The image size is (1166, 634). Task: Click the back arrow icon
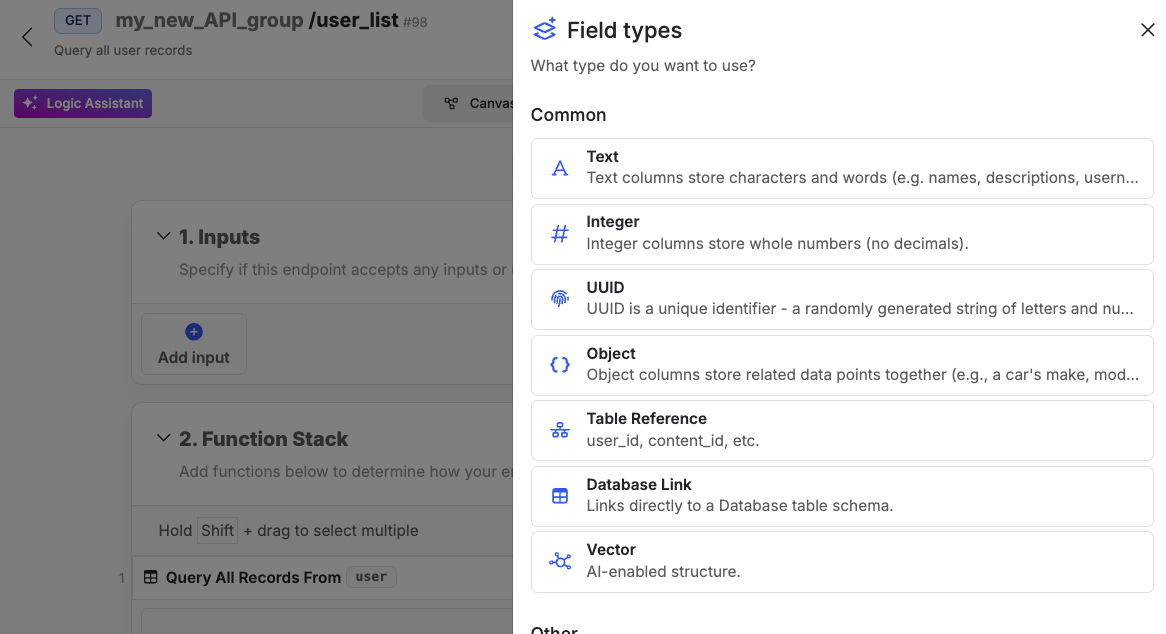coord(27,37)
